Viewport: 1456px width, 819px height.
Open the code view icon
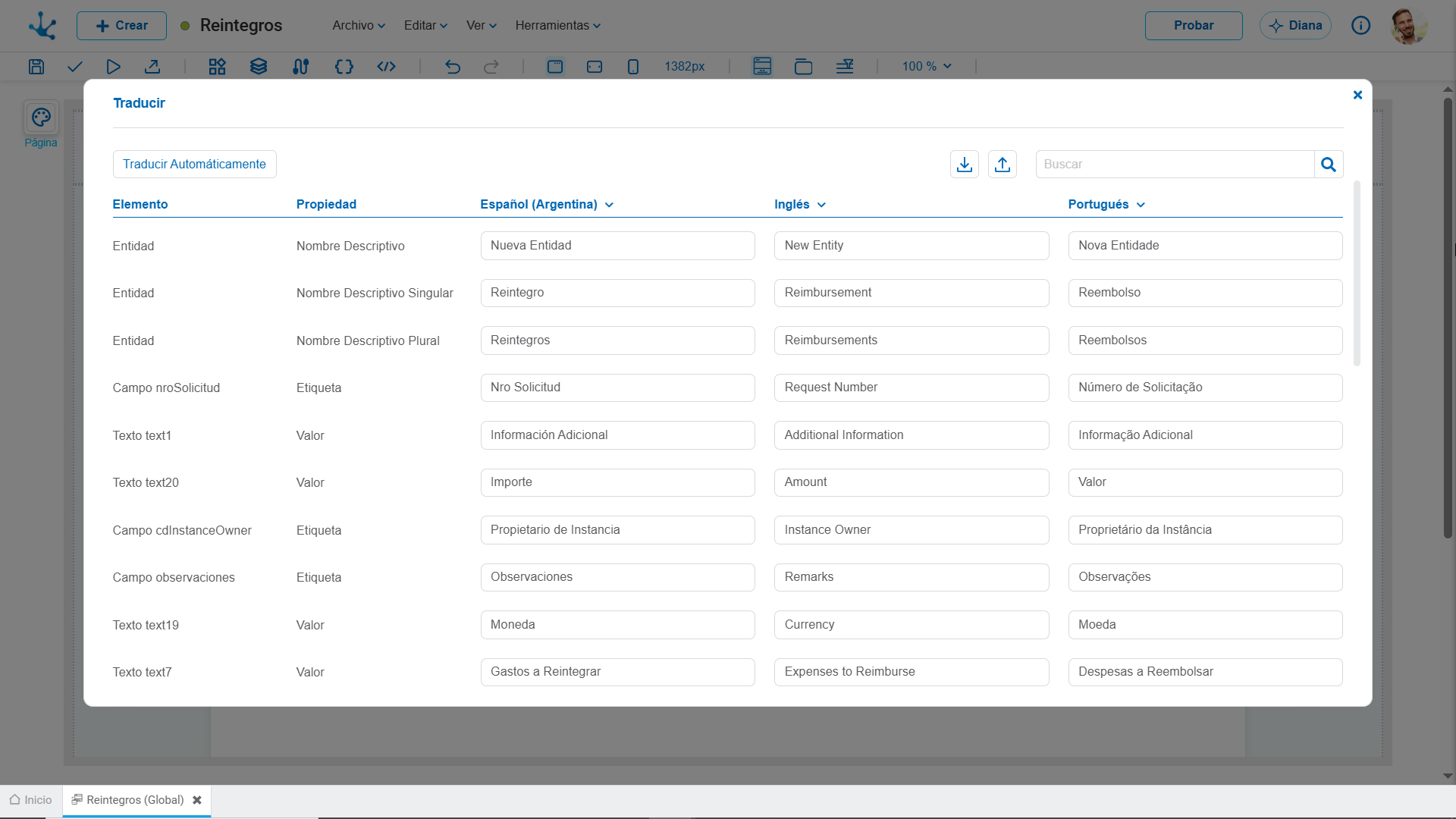click(x=387, y=67)
